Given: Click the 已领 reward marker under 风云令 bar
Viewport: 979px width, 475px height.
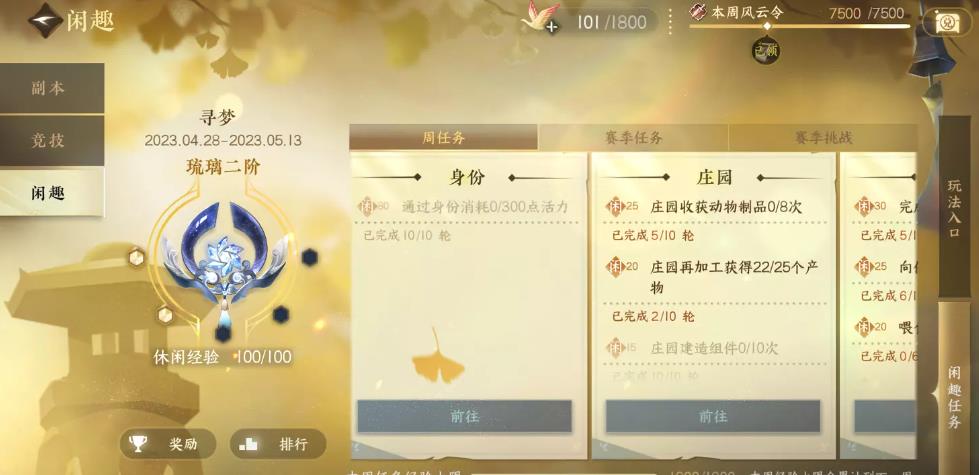Looking at the screenshot, I should click(x=766, y=51).
